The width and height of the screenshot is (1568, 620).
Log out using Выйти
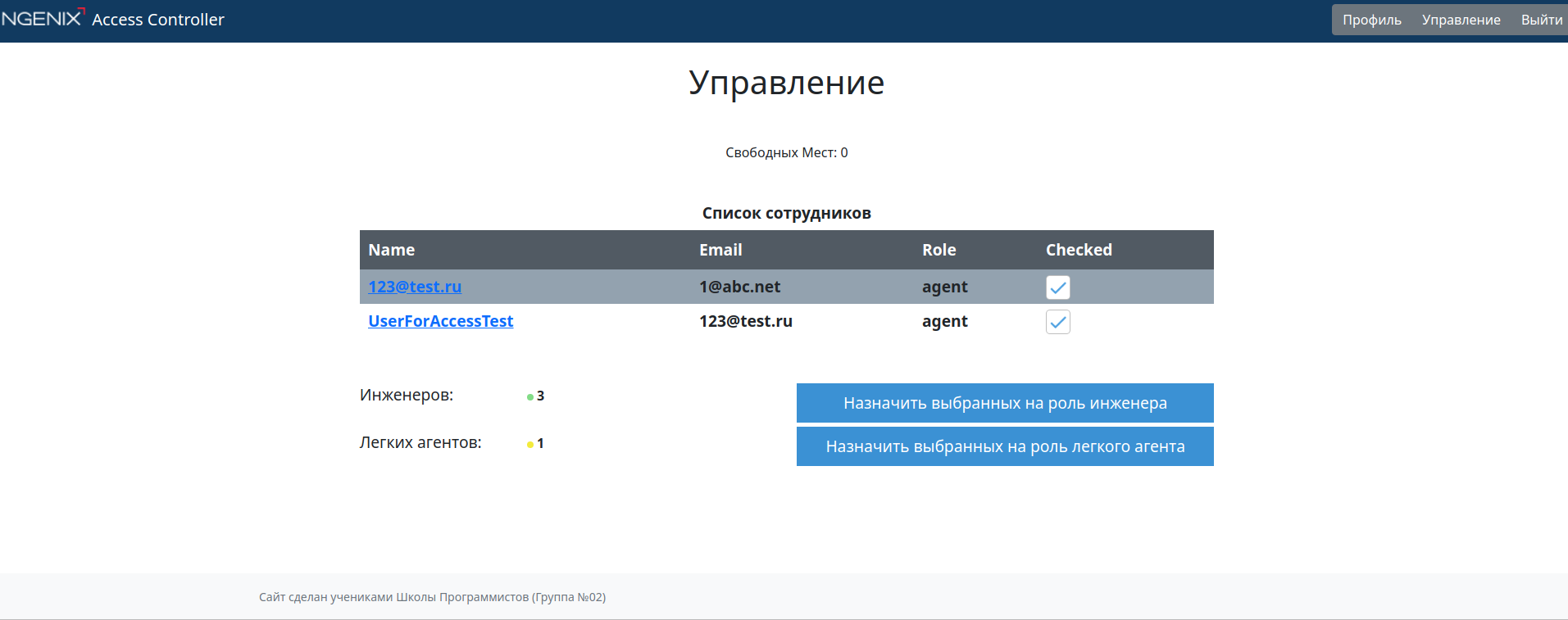1541,20
